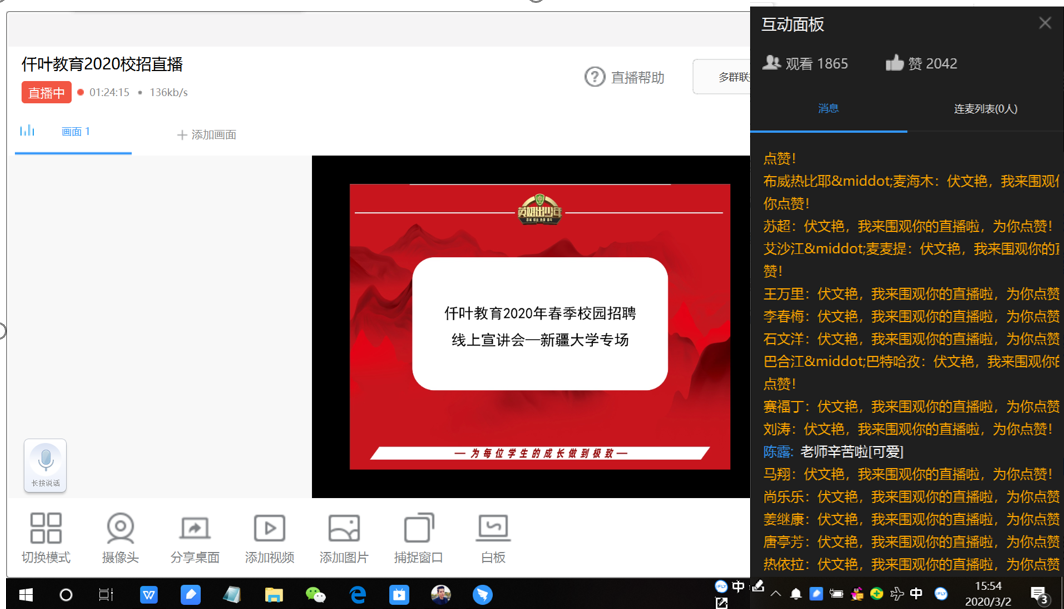Choose the 捕捉窗口 window capture tool
This screenshot has width=1064, height=609.
[419, 538]
